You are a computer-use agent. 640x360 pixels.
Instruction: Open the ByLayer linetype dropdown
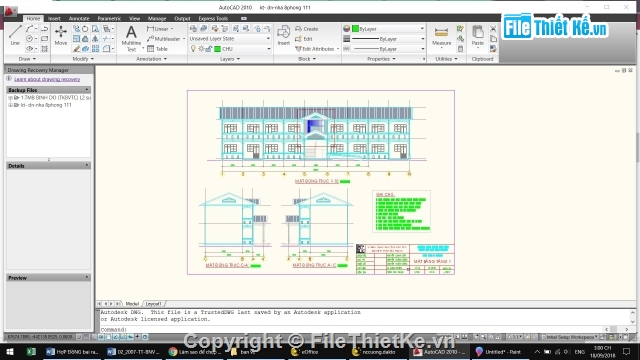pos(422,49)
